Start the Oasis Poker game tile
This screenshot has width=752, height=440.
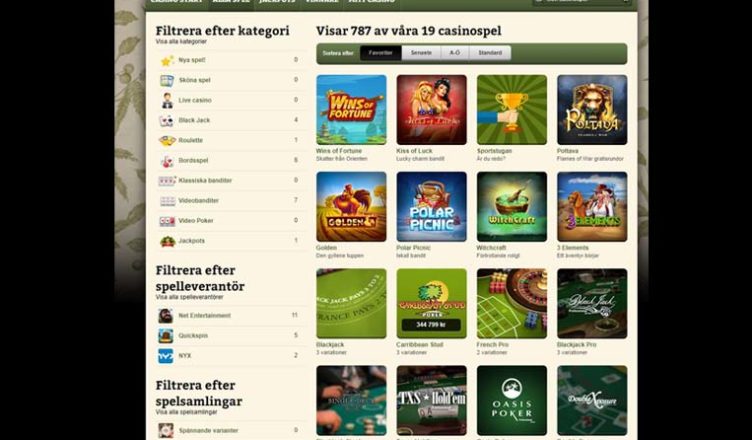[512, 400]
